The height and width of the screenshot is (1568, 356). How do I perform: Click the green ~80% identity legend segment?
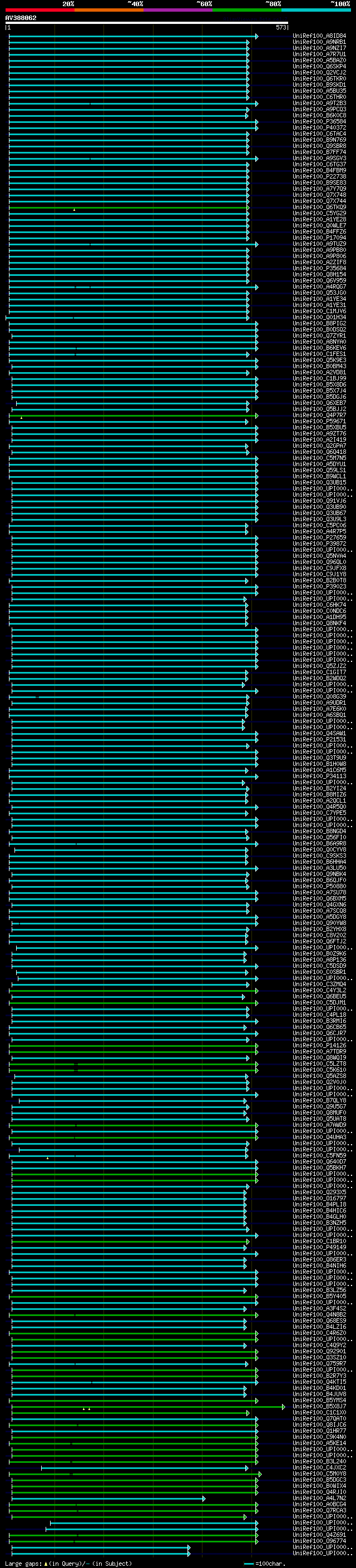click(247, 10)
